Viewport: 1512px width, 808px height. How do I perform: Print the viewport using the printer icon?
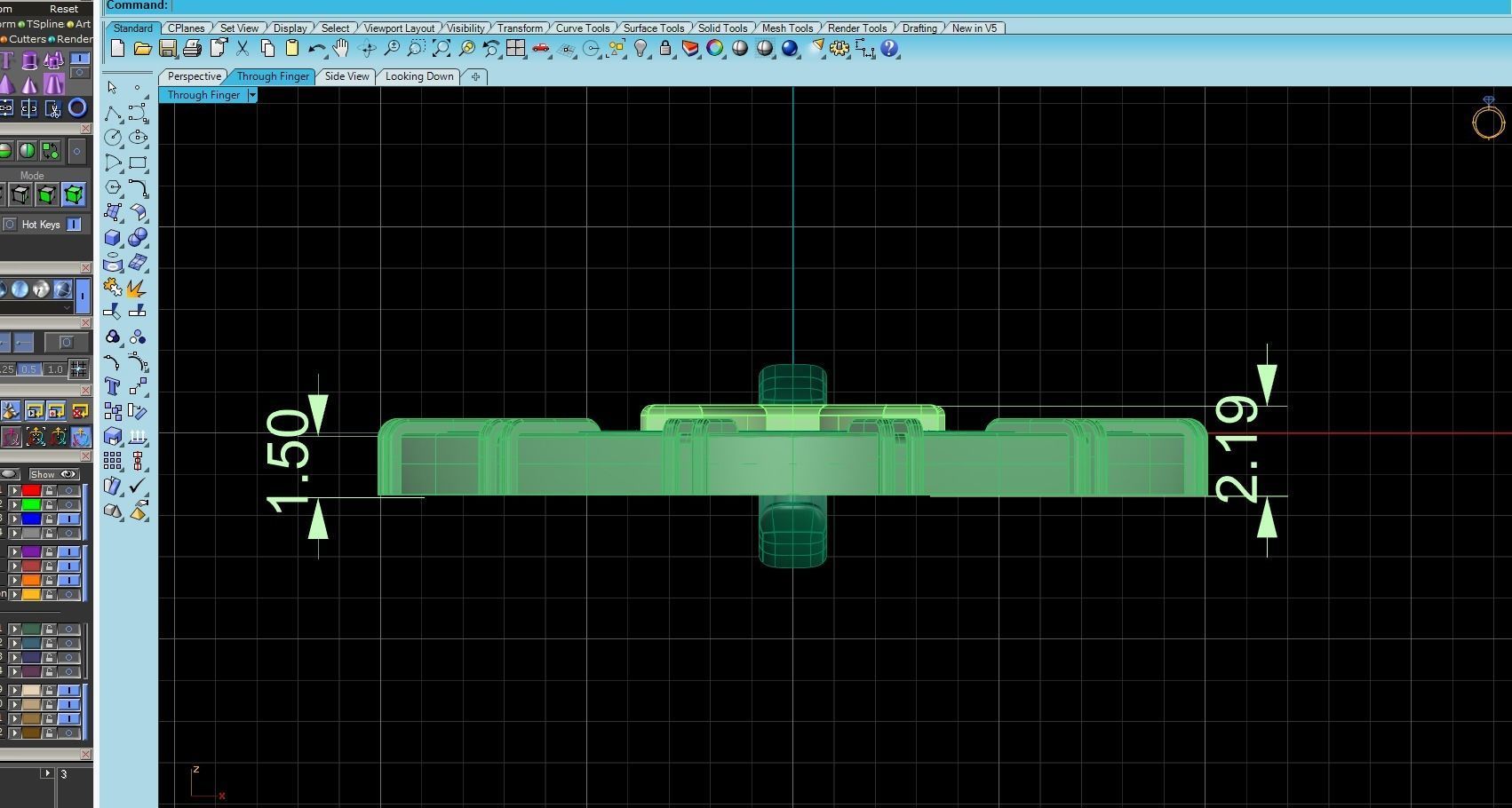coord(192,49)
